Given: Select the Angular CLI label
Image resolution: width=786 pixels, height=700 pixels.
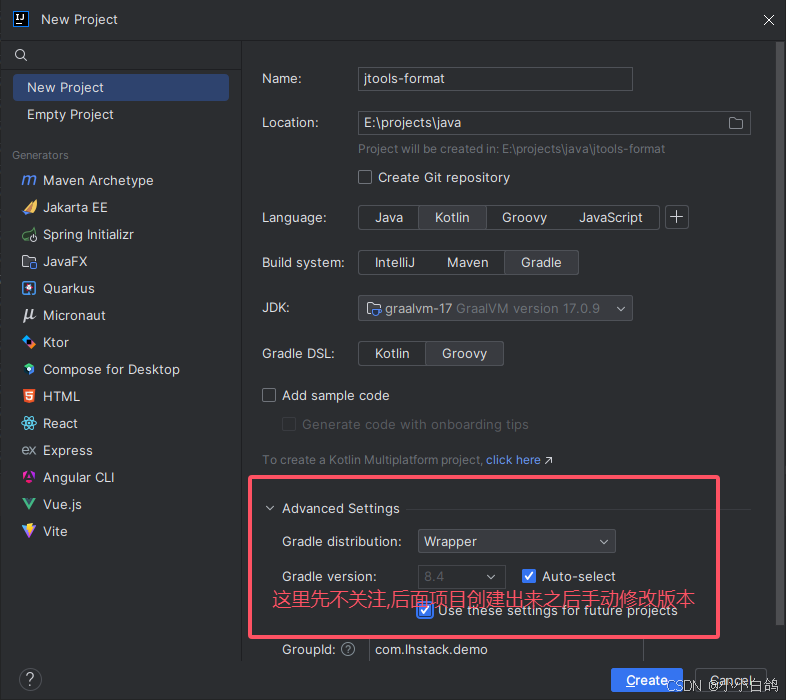Looking at the screenshot, I should (x=79, y=477).
